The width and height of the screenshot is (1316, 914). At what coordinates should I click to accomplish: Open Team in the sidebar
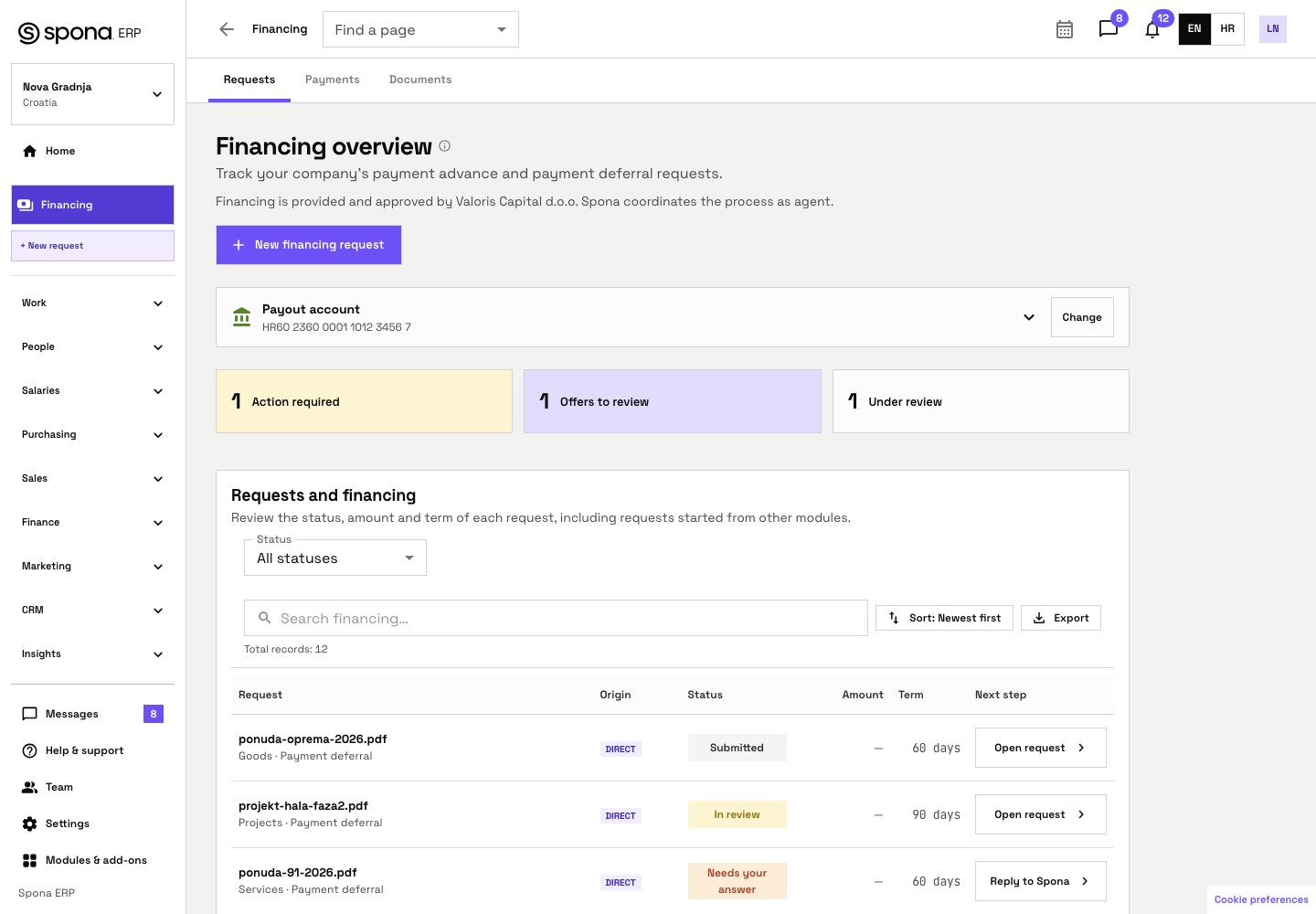[92, 787]
